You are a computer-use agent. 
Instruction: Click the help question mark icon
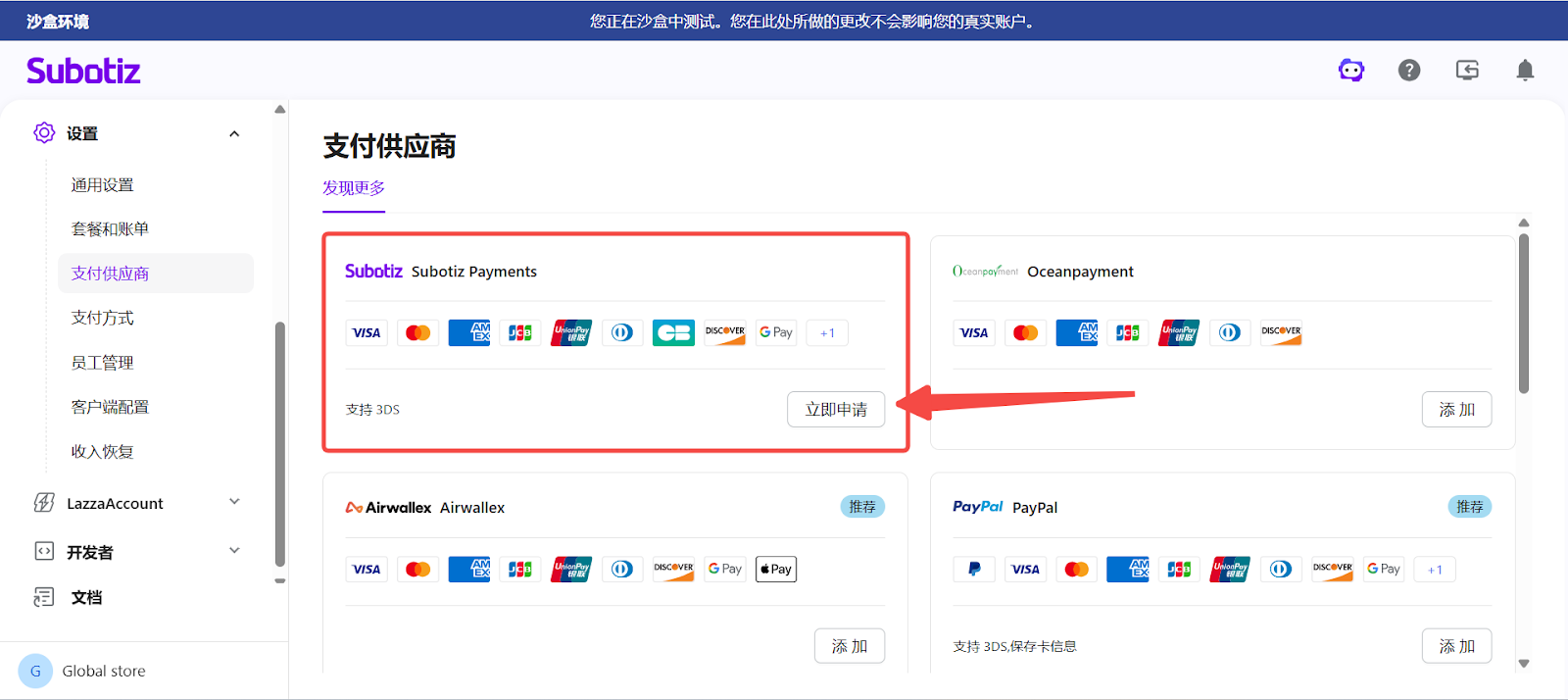(x=1409, y=70)
